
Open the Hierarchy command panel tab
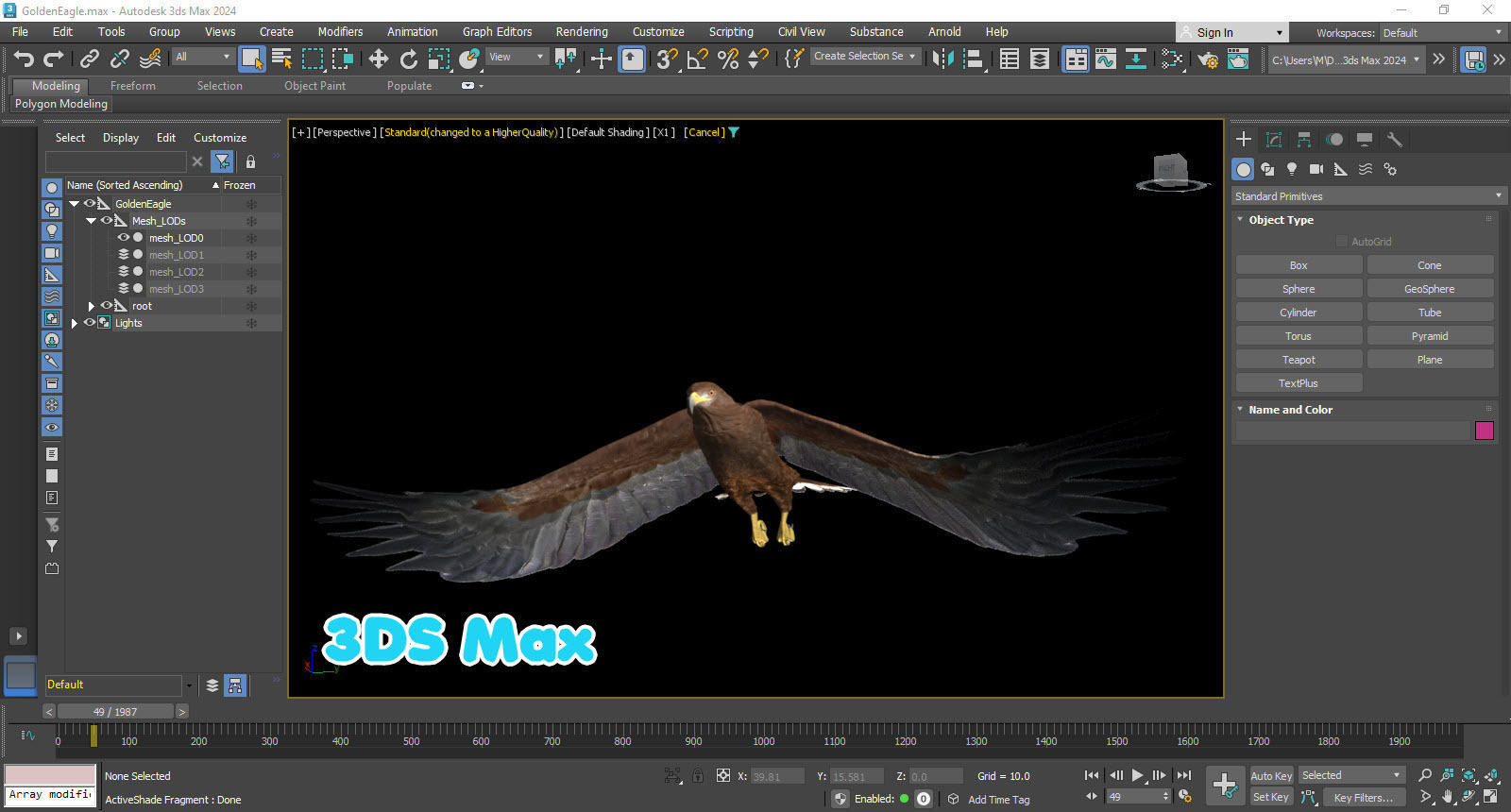point(1304,139)
